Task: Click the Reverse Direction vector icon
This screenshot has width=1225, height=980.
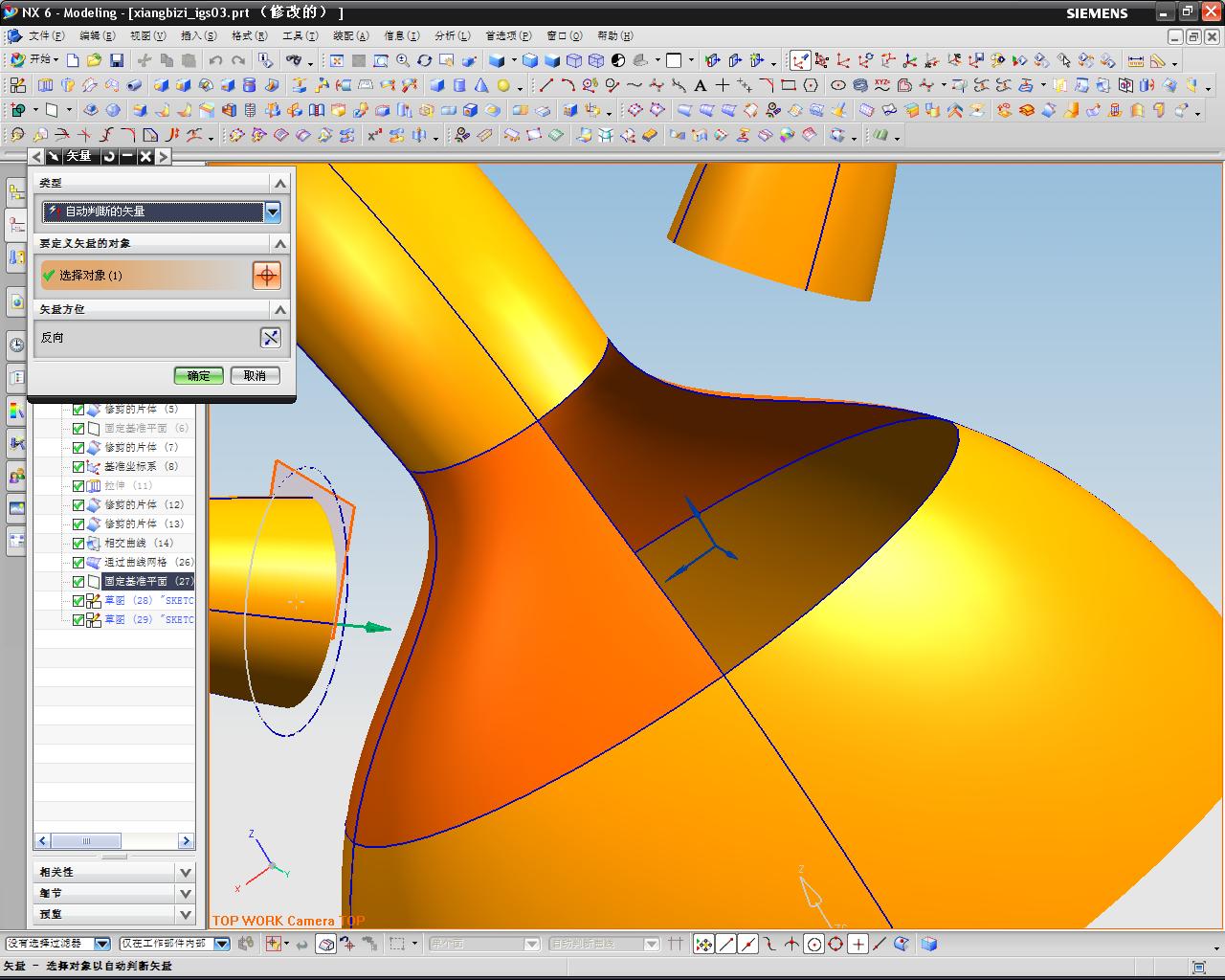Action: pos(271,338)
